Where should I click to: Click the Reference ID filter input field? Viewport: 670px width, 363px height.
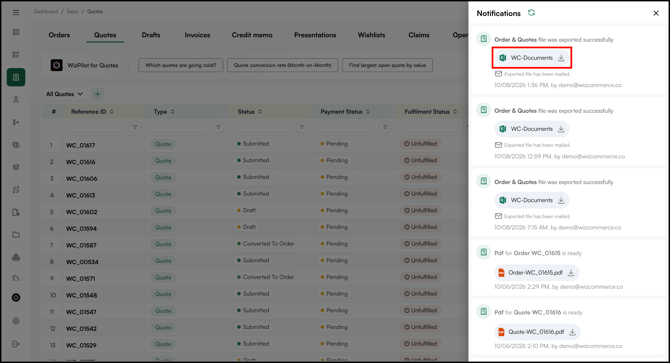click(x=95, y=127)
